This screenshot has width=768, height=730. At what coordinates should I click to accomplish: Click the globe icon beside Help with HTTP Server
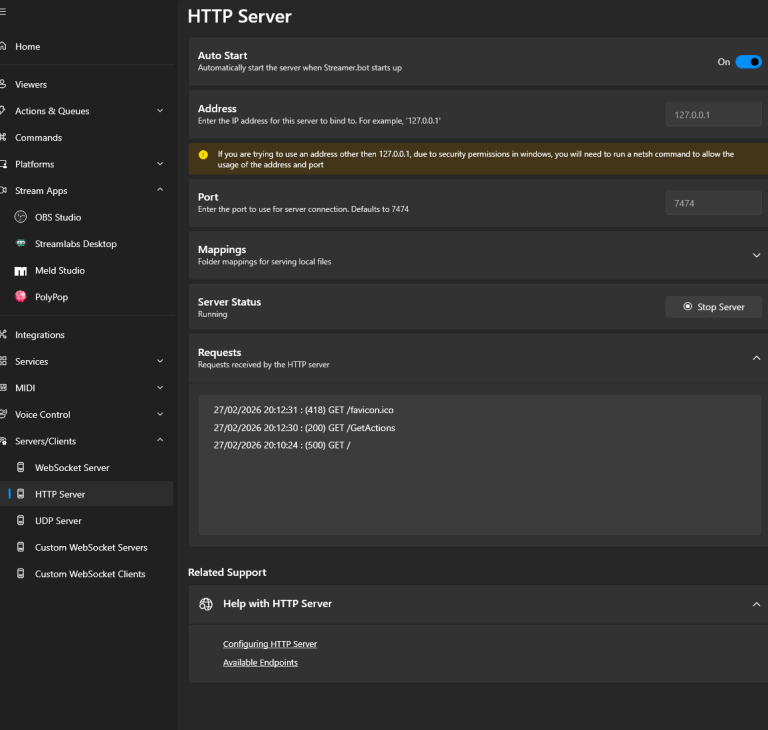pos(206,604)
